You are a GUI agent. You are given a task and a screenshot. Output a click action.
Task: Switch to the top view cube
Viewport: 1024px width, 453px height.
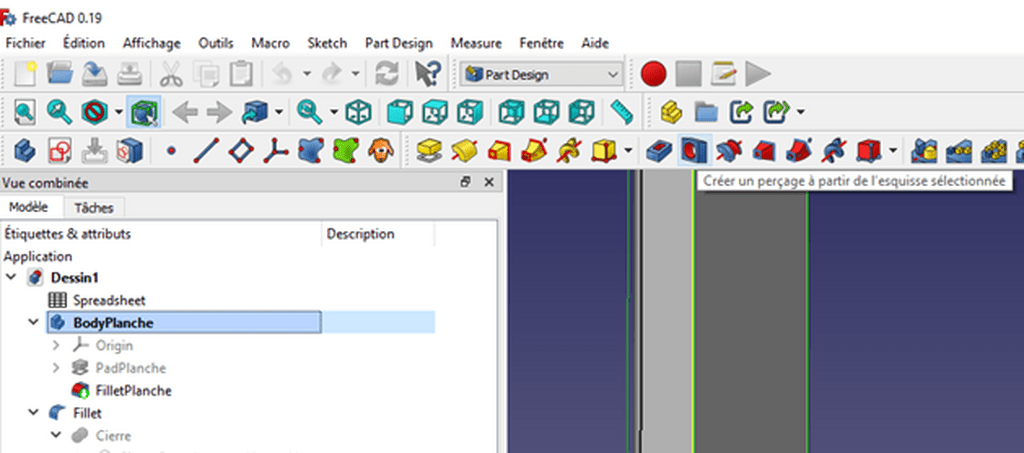tap(435, 113)
